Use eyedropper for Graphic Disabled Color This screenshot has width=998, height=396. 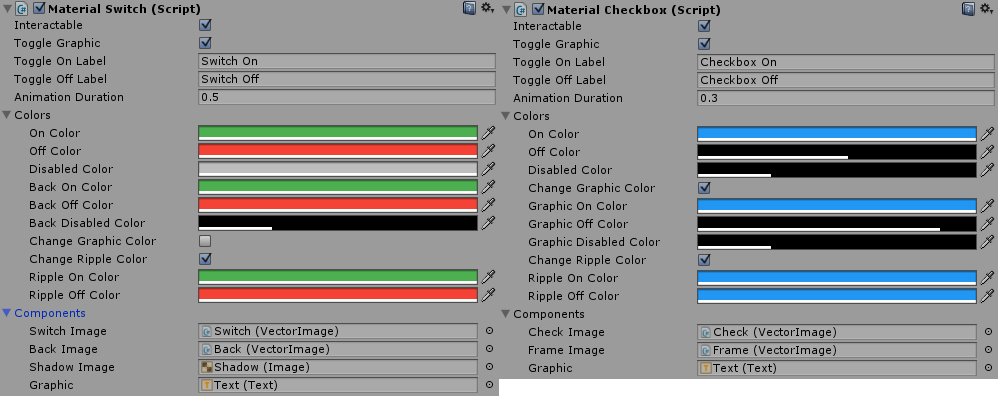[x=987, y=242]
